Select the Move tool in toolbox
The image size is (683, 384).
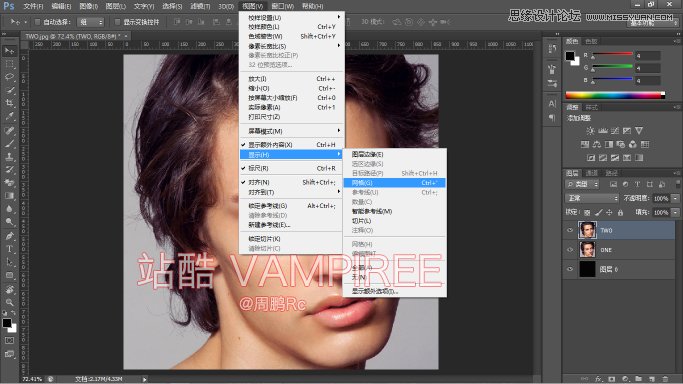pos(9,51)
